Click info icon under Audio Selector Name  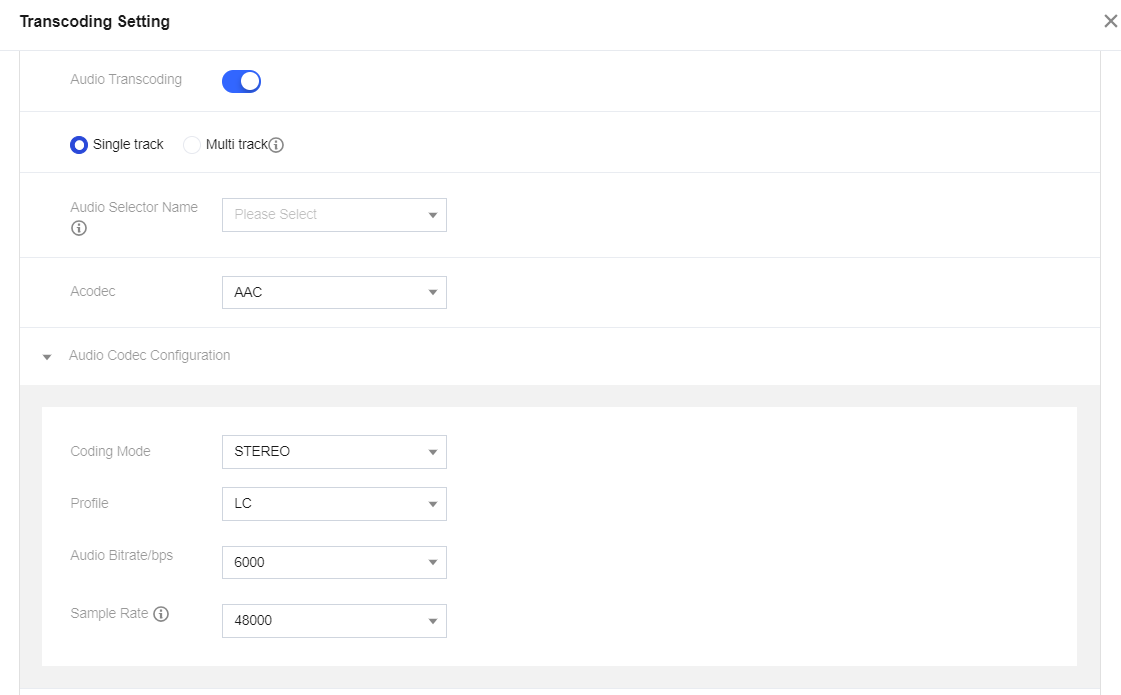click(79, 228)
